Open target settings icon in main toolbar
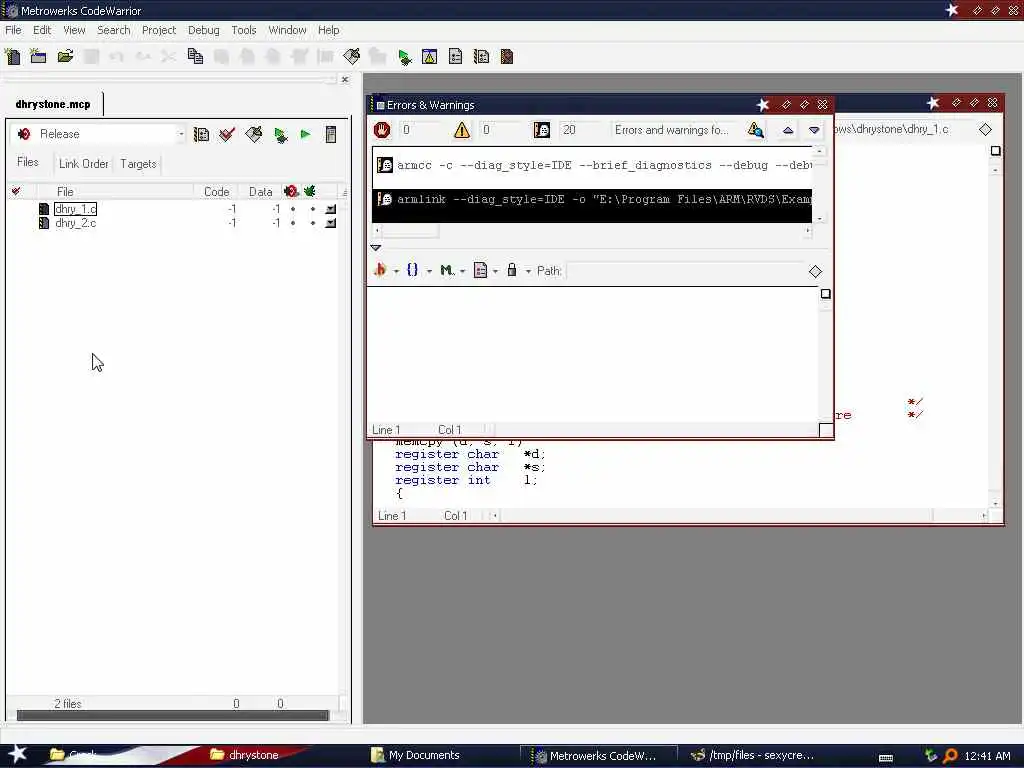Viewport: 1024px width, 768px height. pyautogui.click(x=481, y=57)
